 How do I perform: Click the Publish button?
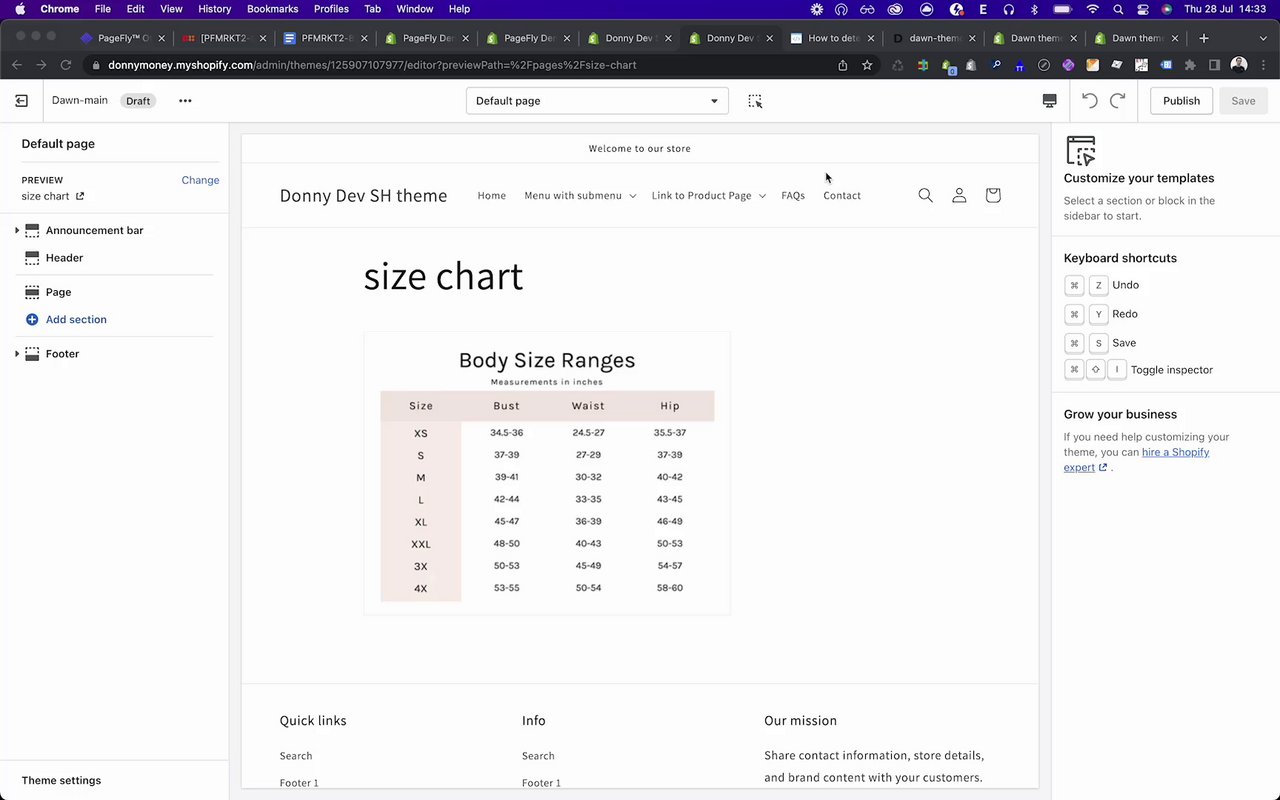click(1181, 101)
